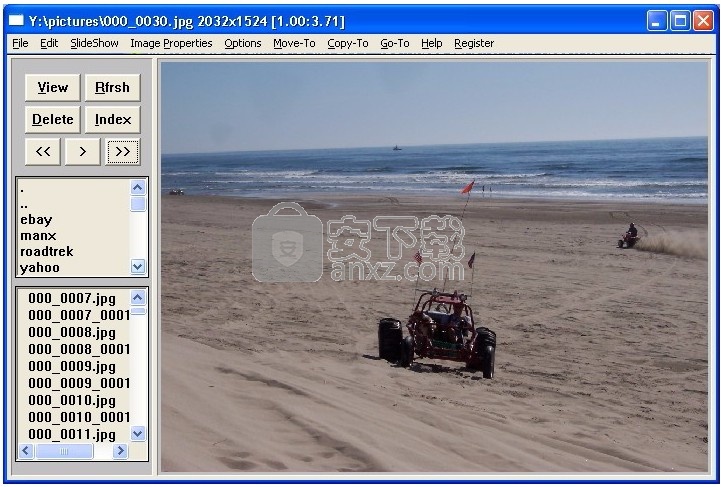This screenshot has height=487, width=721.
Task: Select the manx folder
Action: click(x=38, y=236)
